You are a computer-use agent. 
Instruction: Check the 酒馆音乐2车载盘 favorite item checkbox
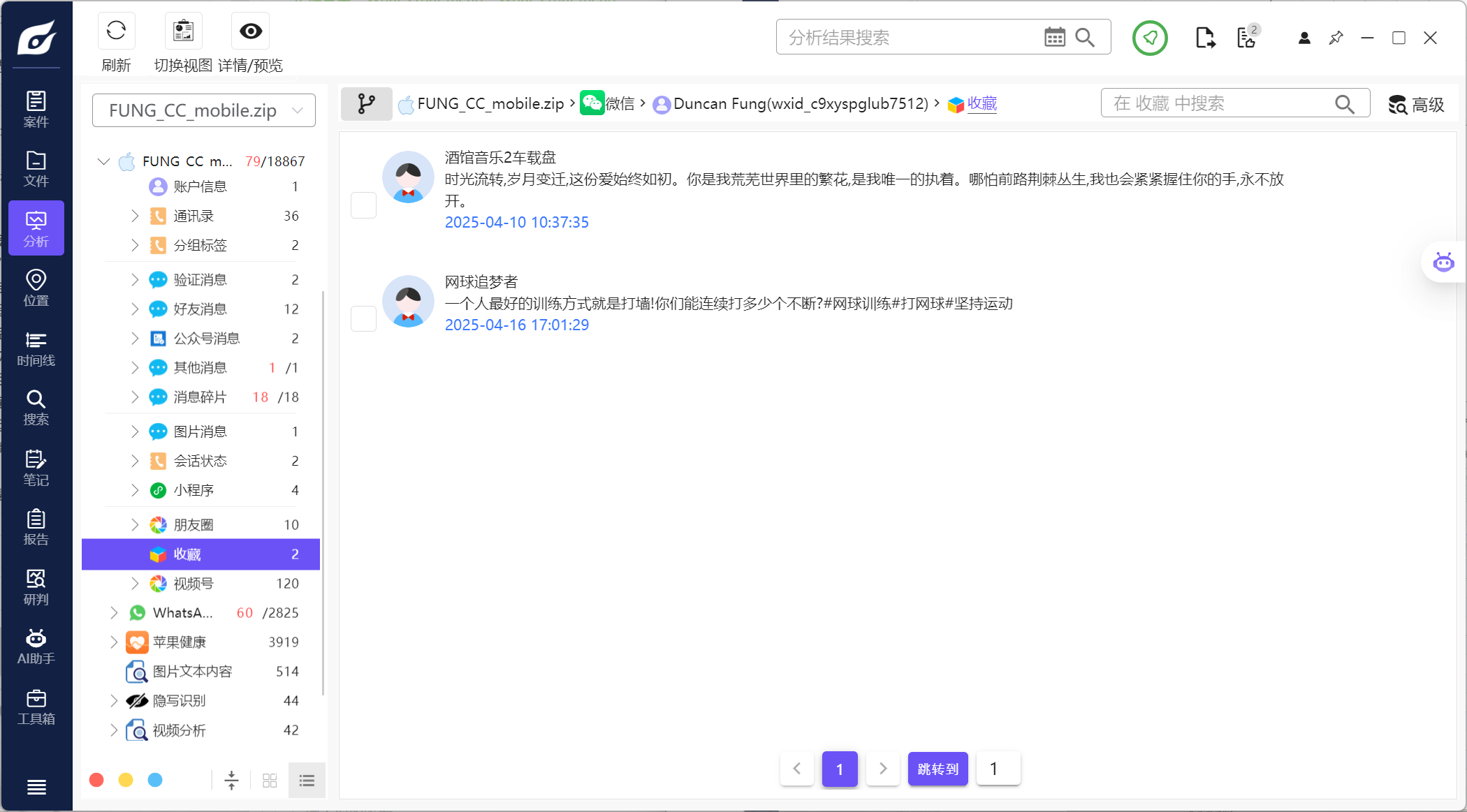tap(363, 205)
